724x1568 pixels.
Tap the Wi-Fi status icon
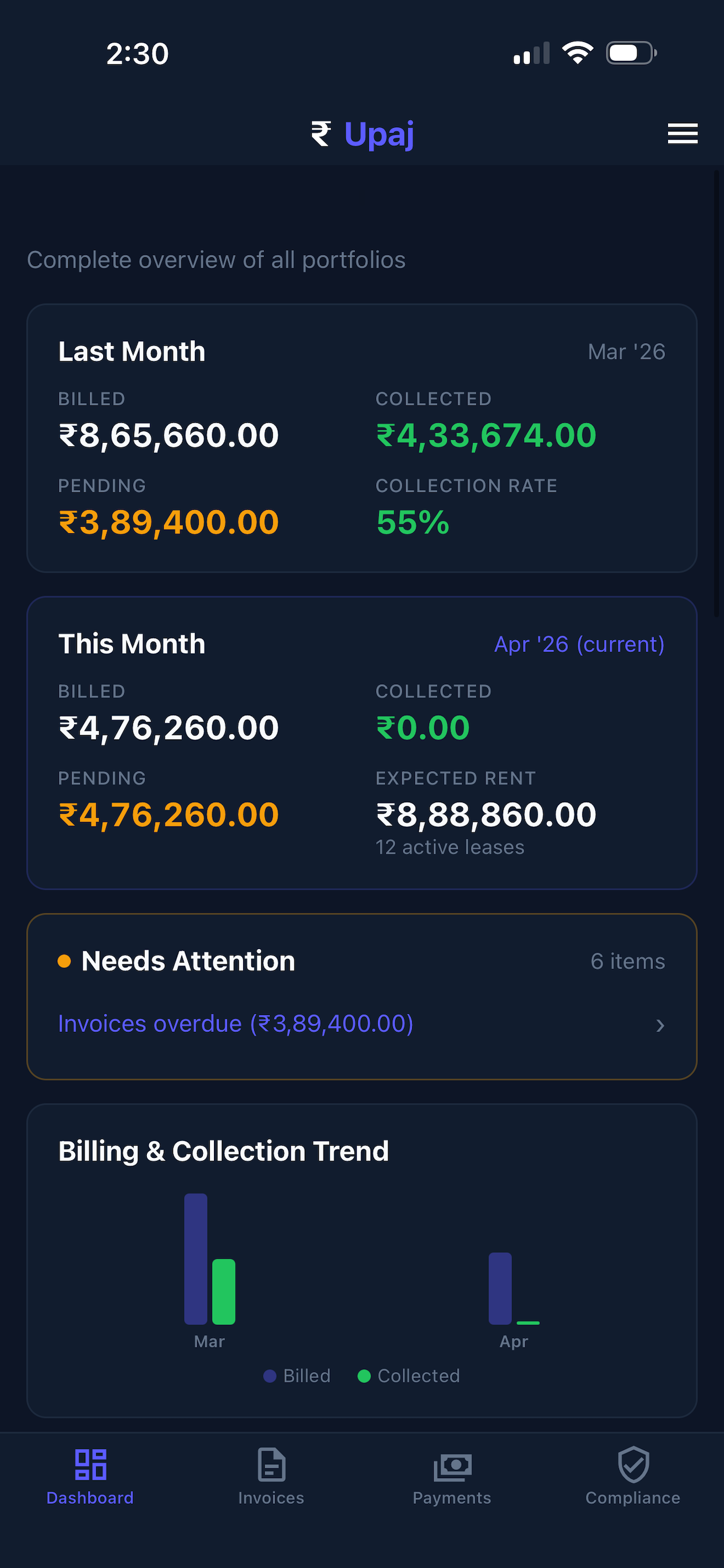[577, 53]
